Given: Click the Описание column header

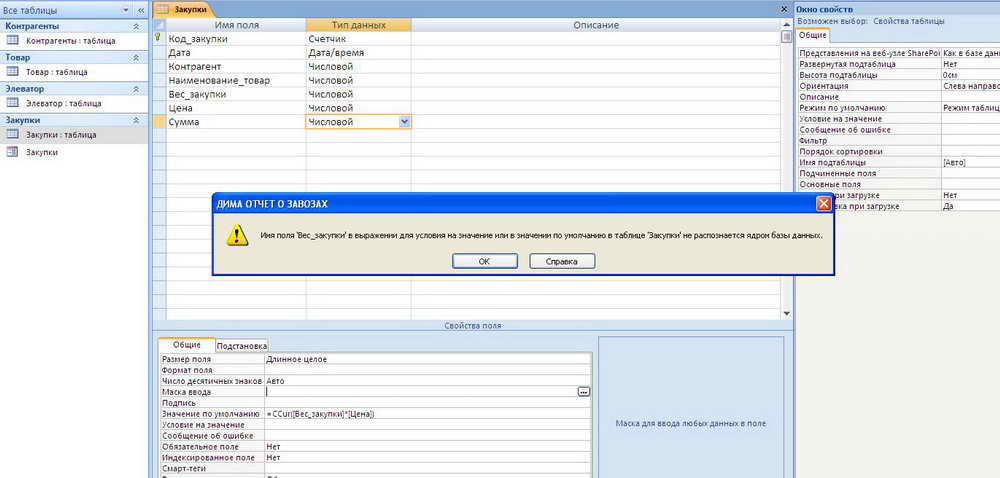Looking at the screenshot, I should tap(596, 25).
